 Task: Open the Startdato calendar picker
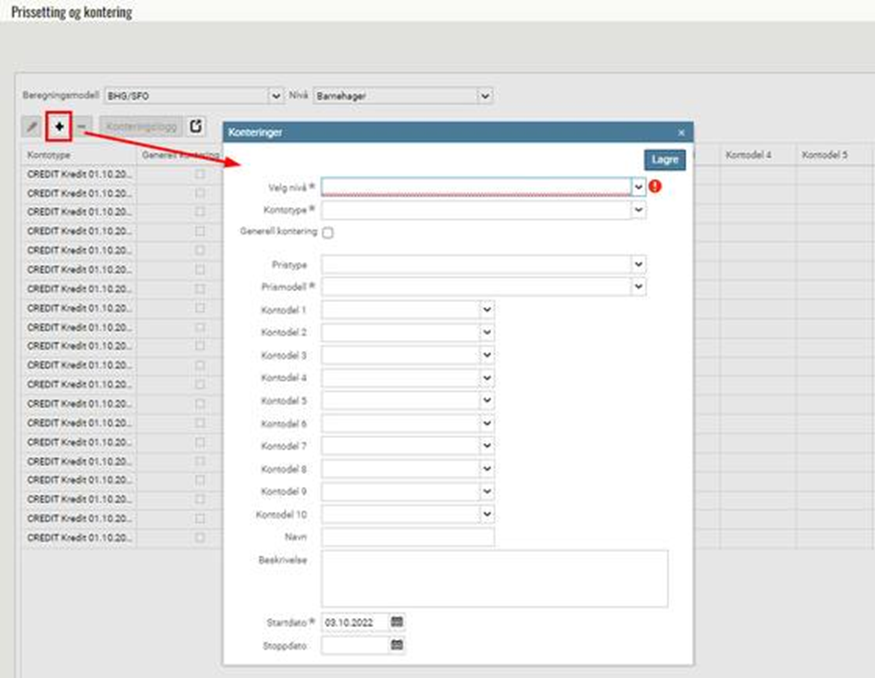pos(397,622)
